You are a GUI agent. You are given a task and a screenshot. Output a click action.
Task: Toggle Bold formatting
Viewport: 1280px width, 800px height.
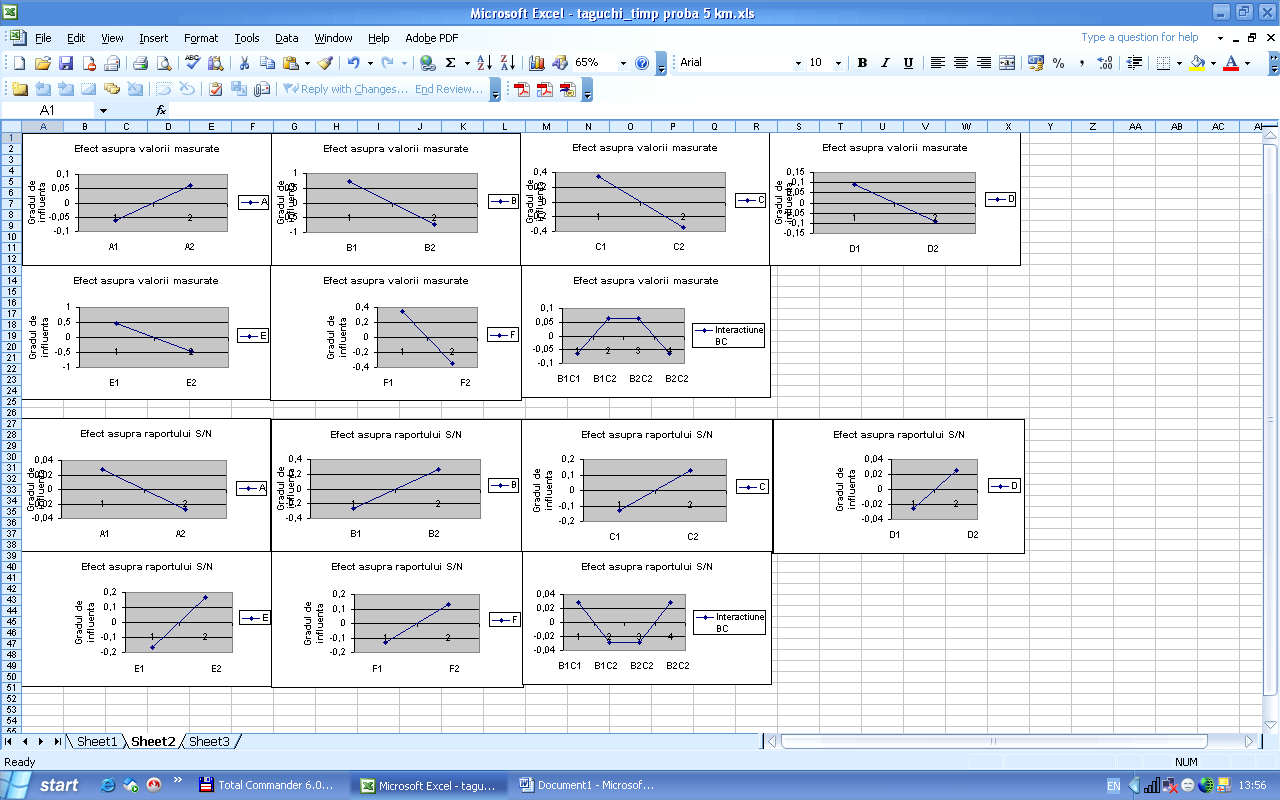[862, 63]
